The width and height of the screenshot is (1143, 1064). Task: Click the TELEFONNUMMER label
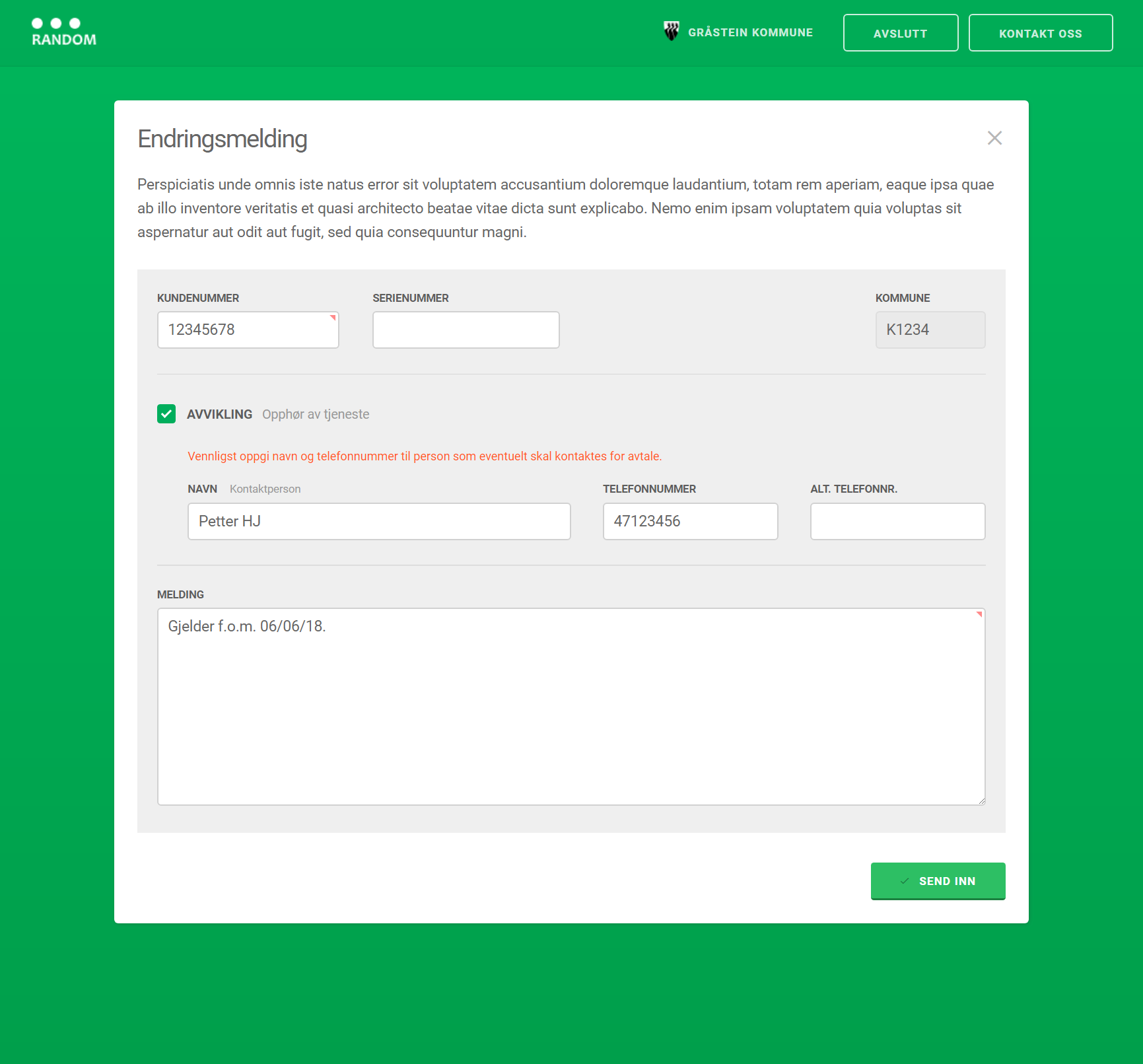point(649,489)
